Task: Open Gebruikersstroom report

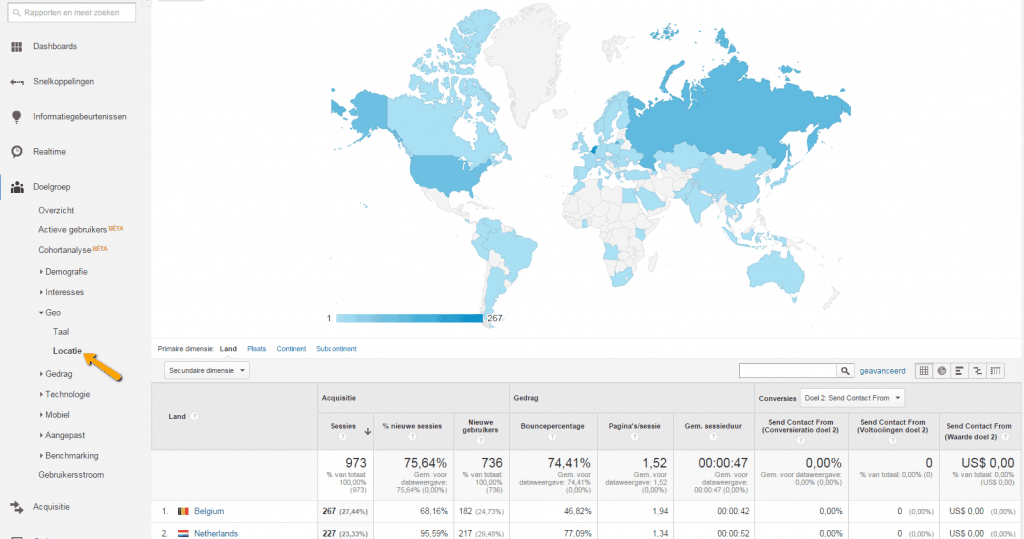Action: pos(71,475)
